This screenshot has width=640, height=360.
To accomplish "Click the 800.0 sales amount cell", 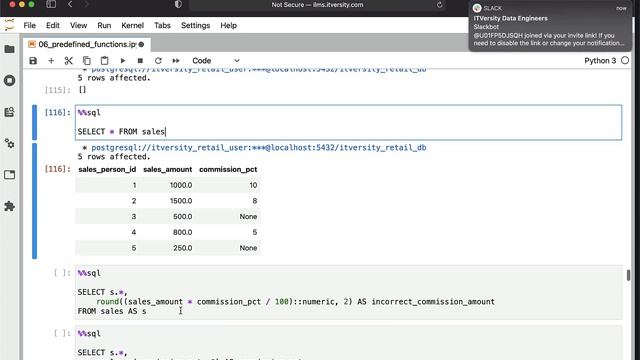I will click(x=182, y=232).
